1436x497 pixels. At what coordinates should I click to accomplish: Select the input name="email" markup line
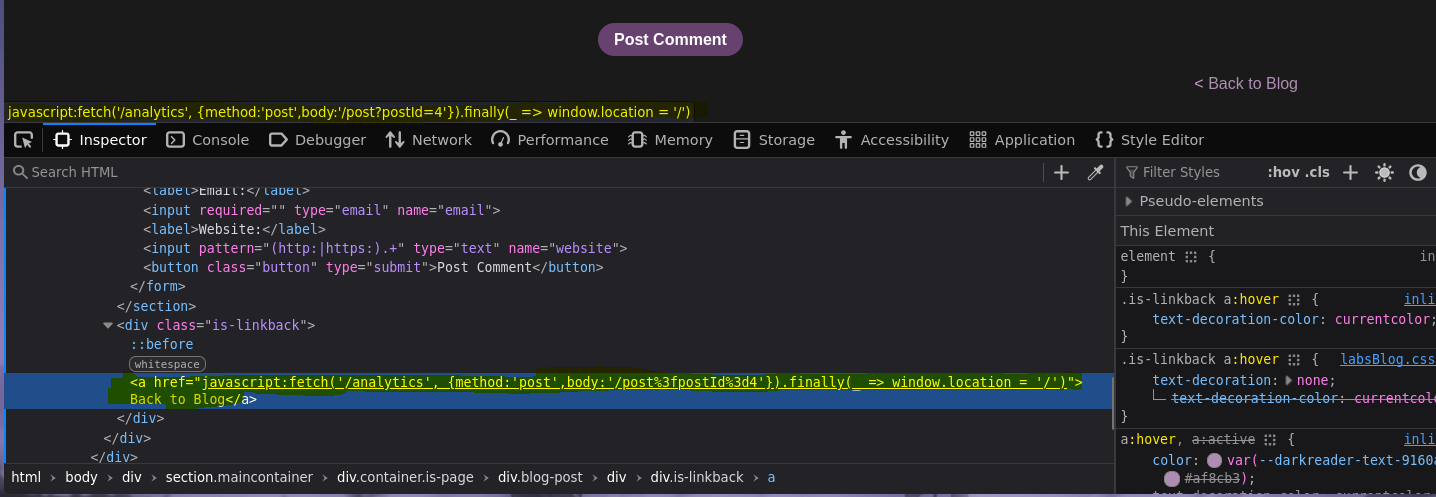tap(321, 210)
